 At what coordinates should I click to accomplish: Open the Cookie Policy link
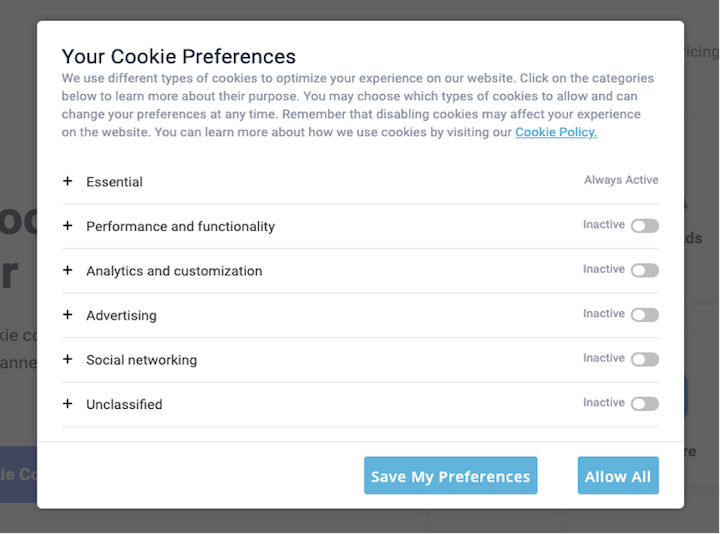click(x=556, y=132)
